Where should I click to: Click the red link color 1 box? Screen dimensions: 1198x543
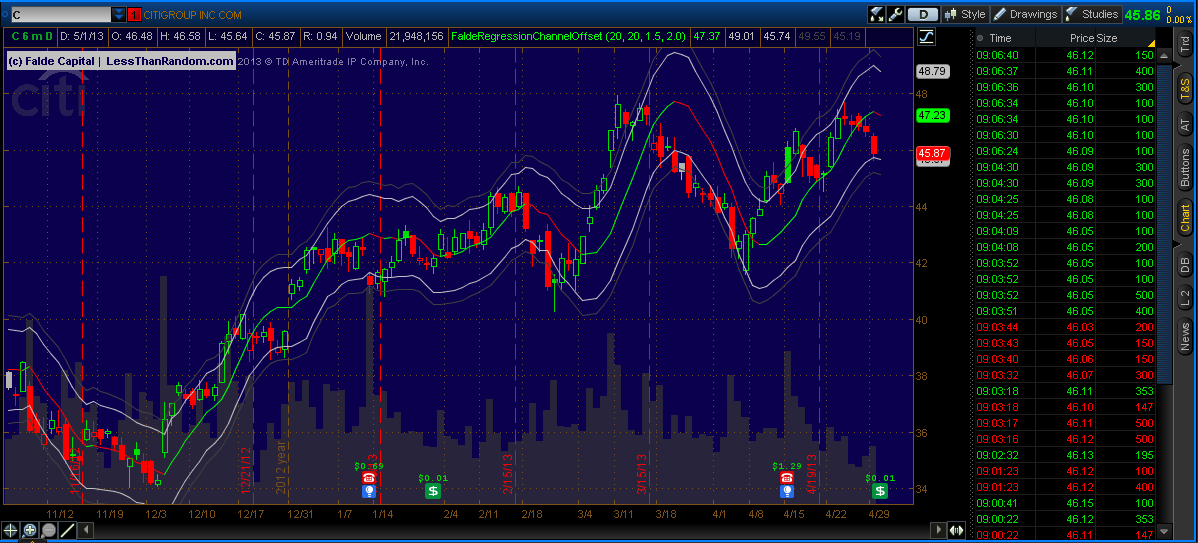pos(134,14)
